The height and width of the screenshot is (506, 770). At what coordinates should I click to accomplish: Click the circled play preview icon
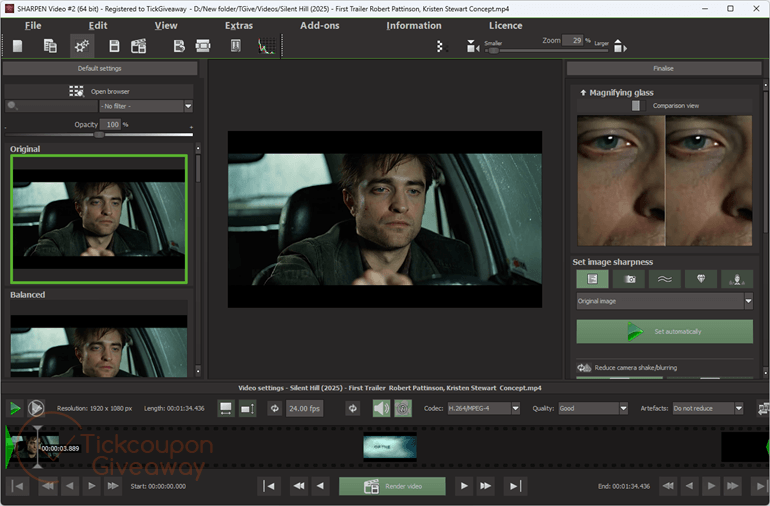(36, 408)
